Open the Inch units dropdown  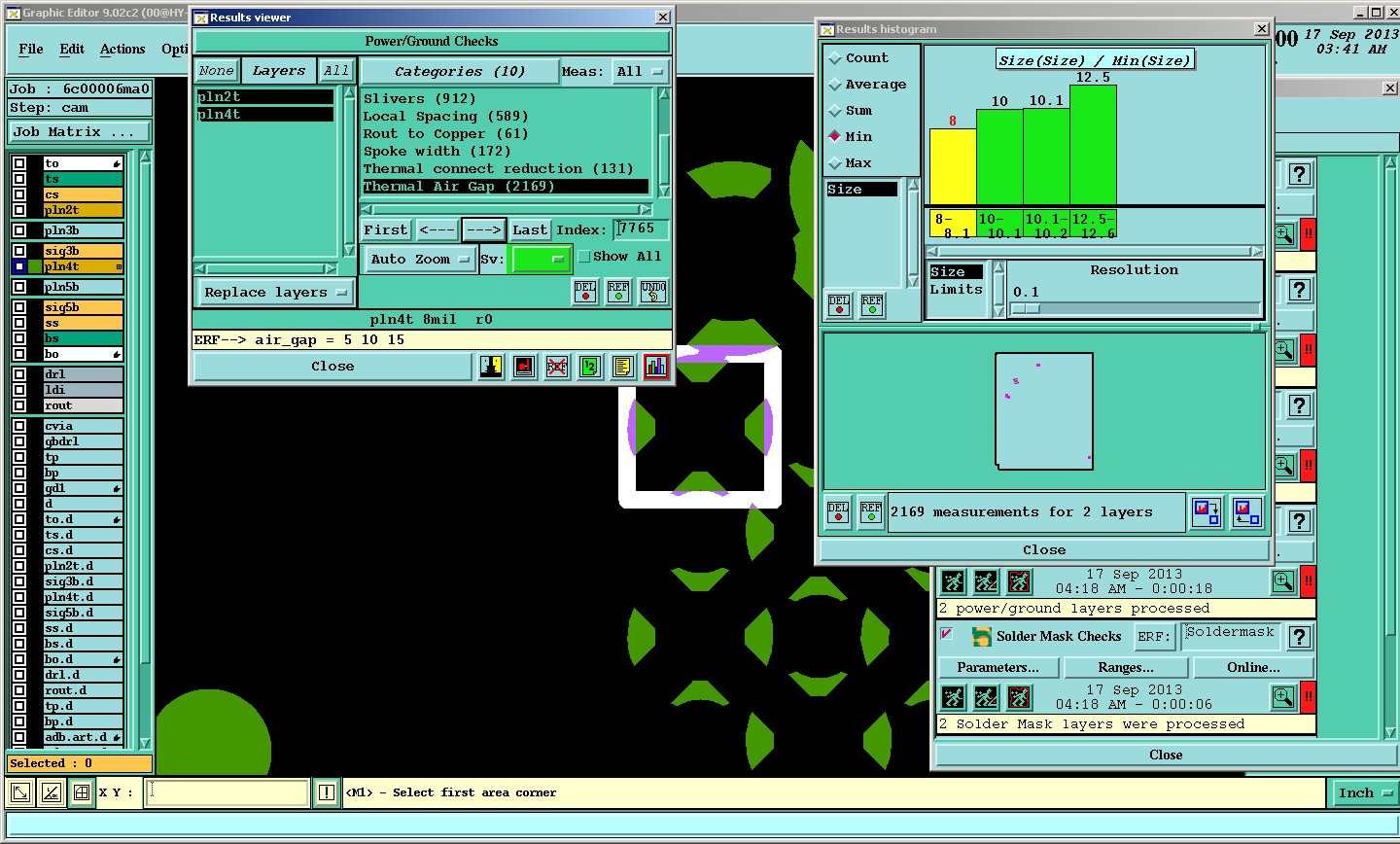1364,792
